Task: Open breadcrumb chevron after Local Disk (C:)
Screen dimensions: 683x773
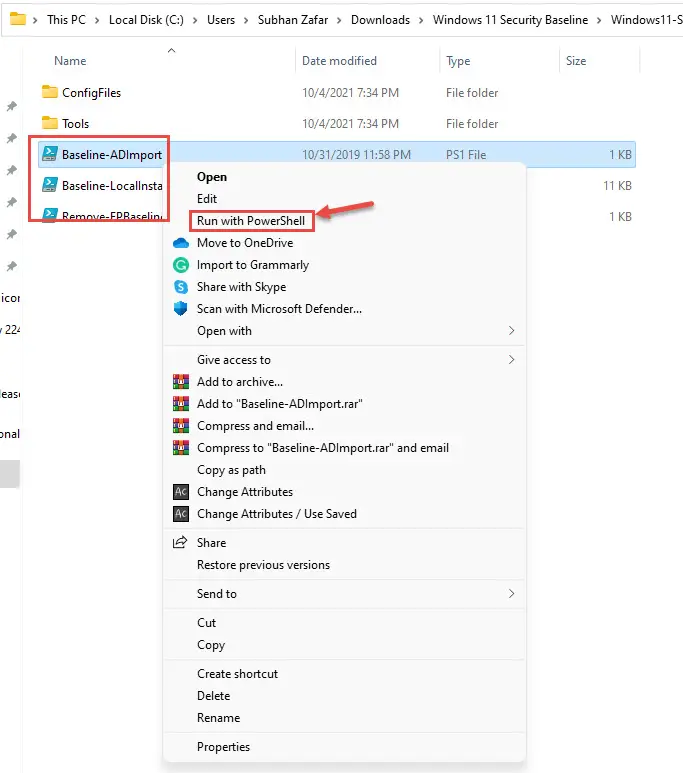Action: click(x=195, y=20)
